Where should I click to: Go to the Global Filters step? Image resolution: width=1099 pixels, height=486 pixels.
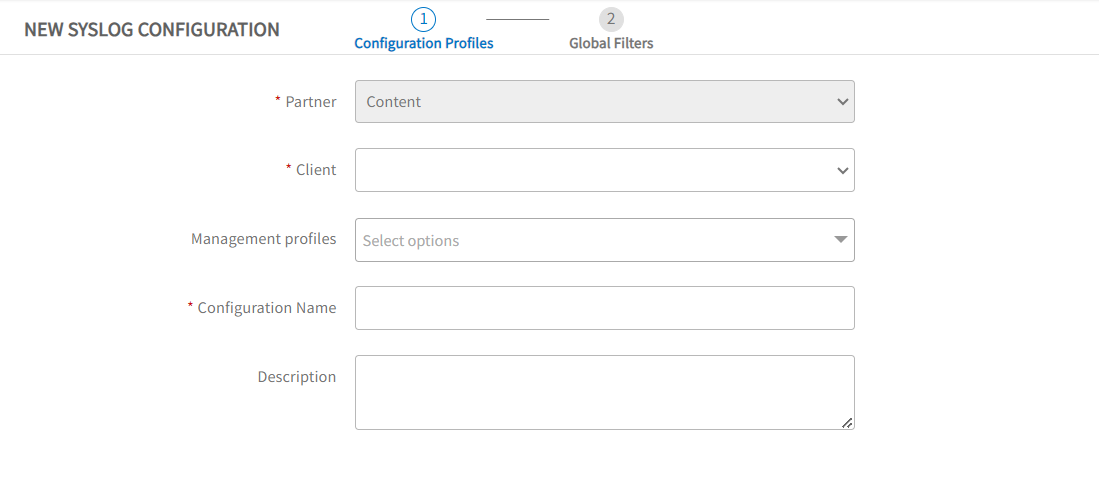[x=611, y=43]
